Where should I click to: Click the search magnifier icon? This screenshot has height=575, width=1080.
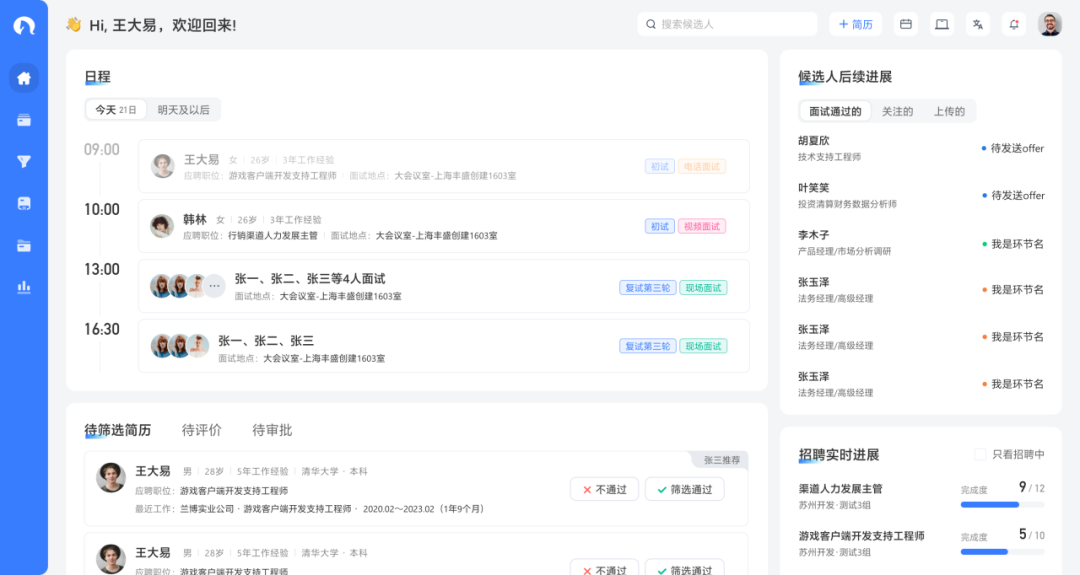click(x=651, y=24)
